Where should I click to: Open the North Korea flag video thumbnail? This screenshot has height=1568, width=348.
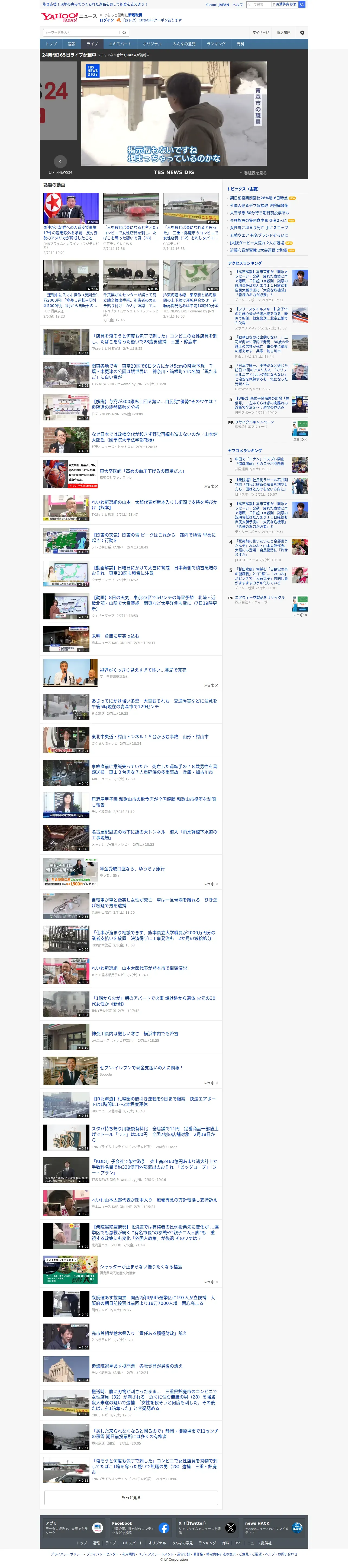[71, 209]
